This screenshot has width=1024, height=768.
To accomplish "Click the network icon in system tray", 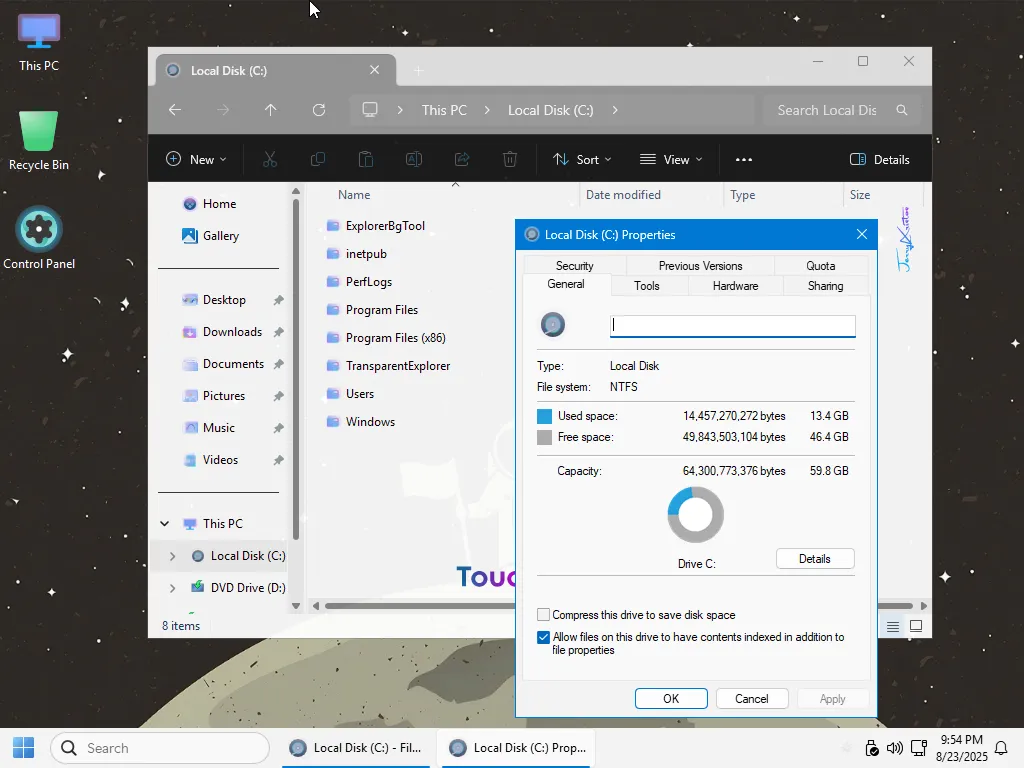I will 919,748.
